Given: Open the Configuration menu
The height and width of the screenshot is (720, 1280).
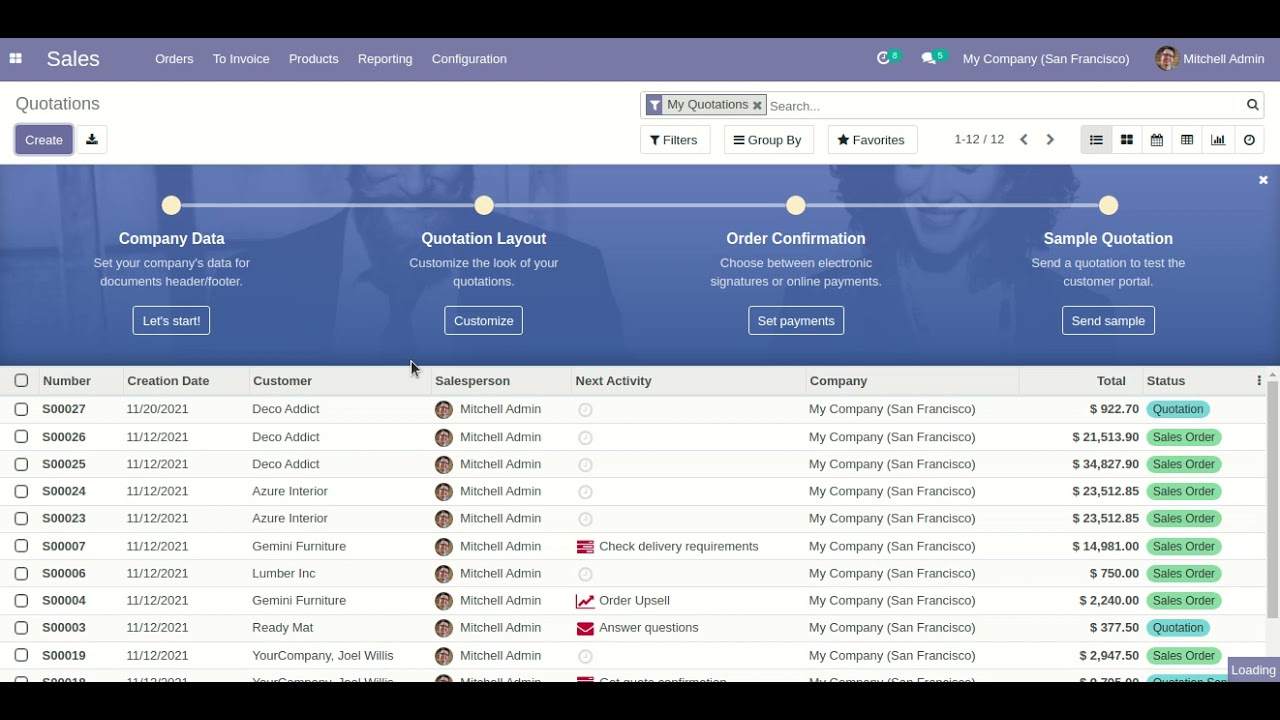Looking at the screenshot, I should tap(469, 59).
